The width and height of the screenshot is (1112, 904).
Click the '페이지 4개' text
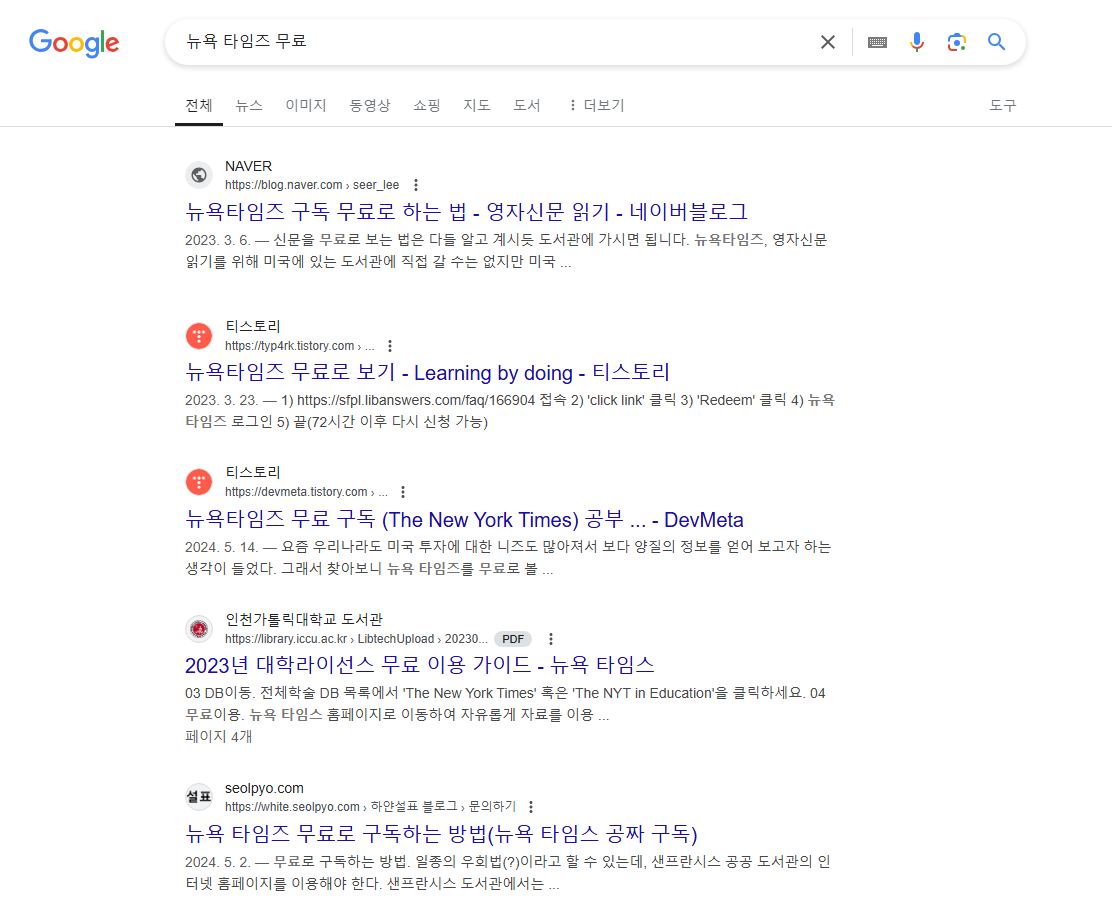(218, 737)
